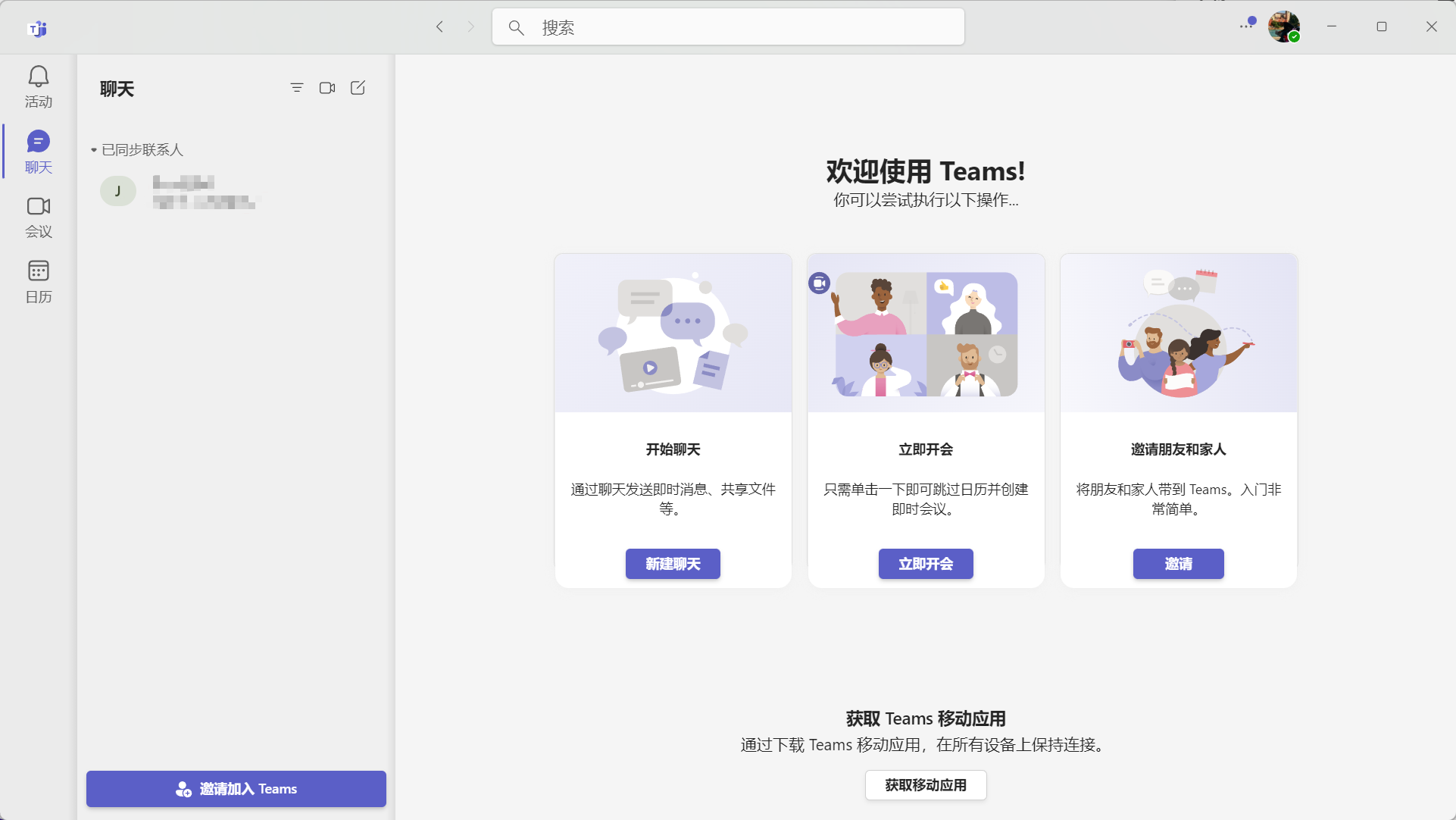Maximize the Teams window
Image resolution: width=1456 pixels, height=820 pixels.
click(1382, 27)
